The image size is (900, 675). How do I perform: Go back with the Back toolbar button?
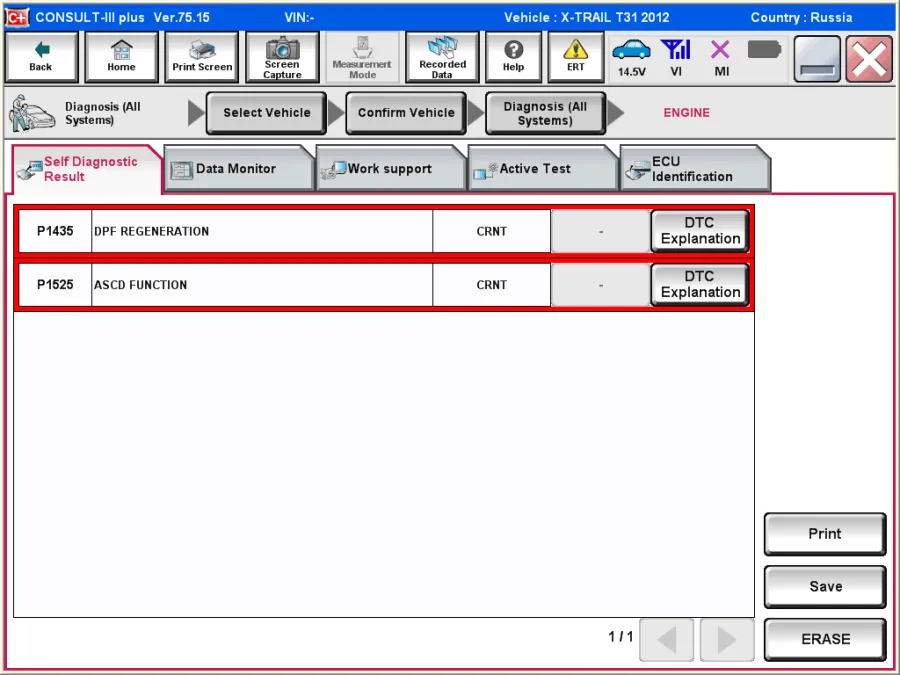[41, 57]
